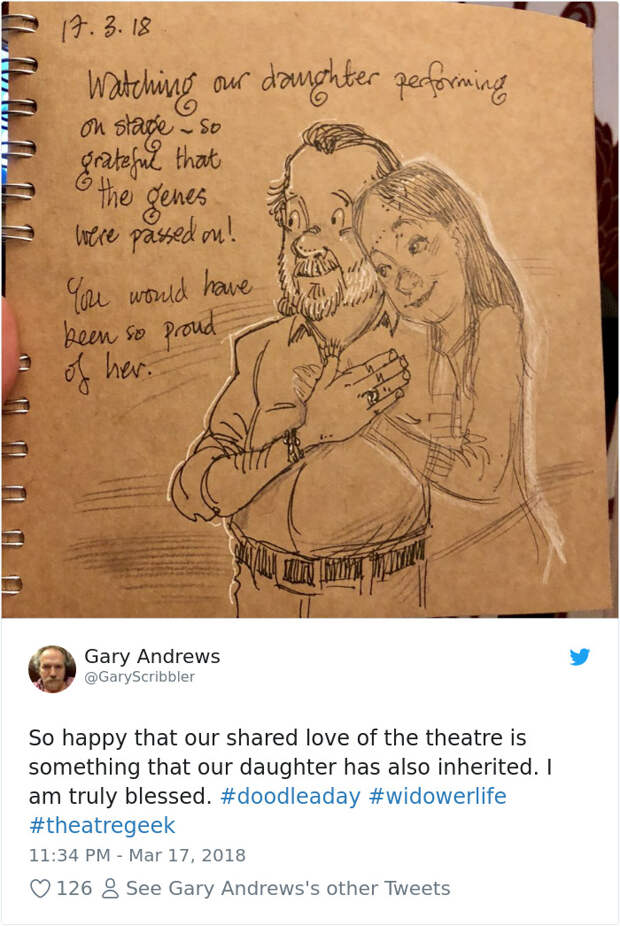Screen dimensions: 620x926
Task: Click the Twitter bird logo icon
Action: click(580, 657)
